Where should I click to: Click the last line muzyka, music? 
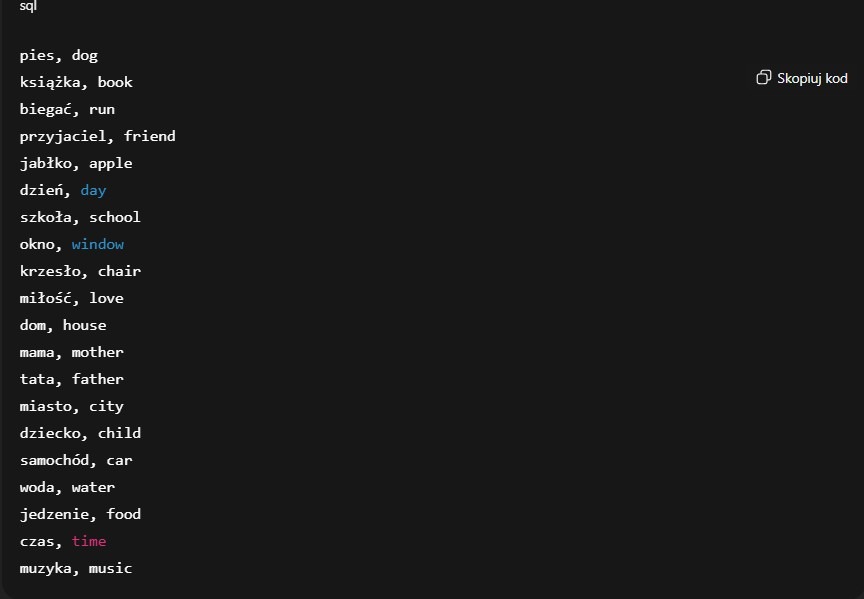point(75,568)
